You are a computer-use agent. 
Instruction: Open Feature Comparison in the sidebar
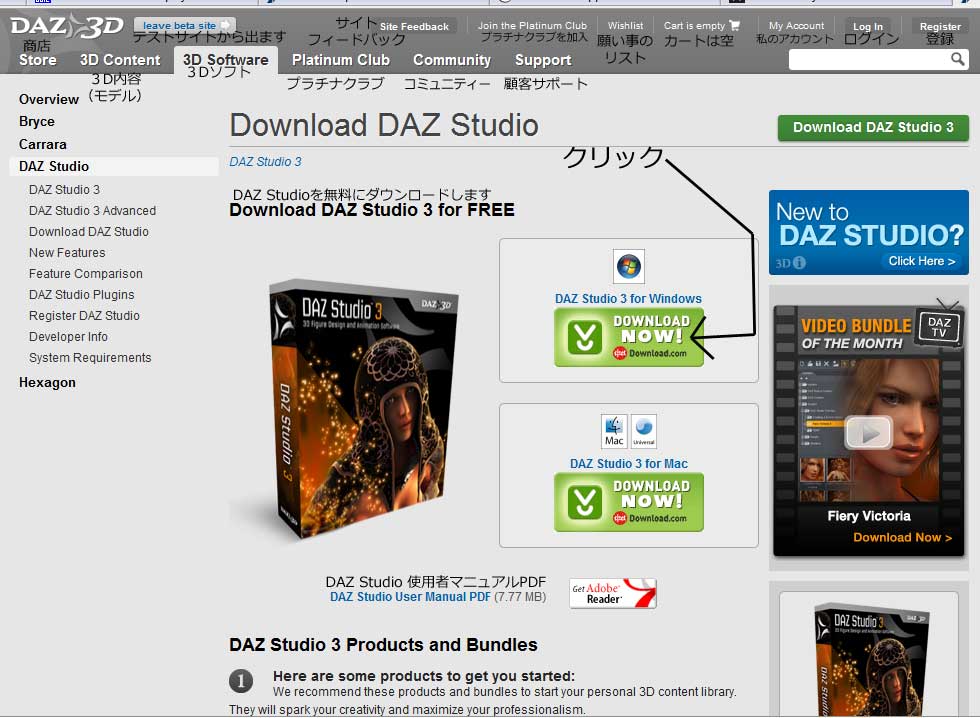pyautogui.click(x=86, y=274)
